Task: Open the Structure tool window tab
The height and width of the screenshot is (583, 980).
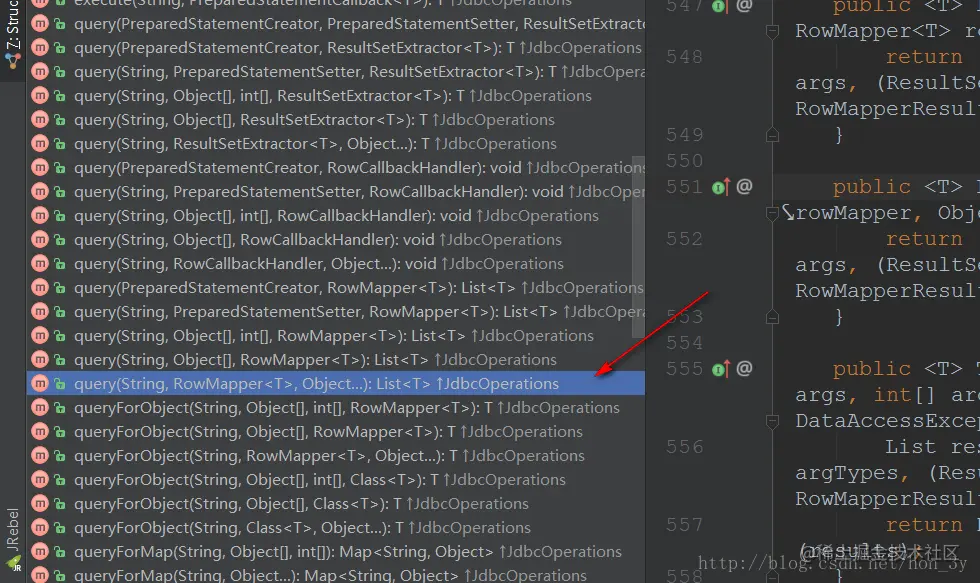Action: click(12, 36)
